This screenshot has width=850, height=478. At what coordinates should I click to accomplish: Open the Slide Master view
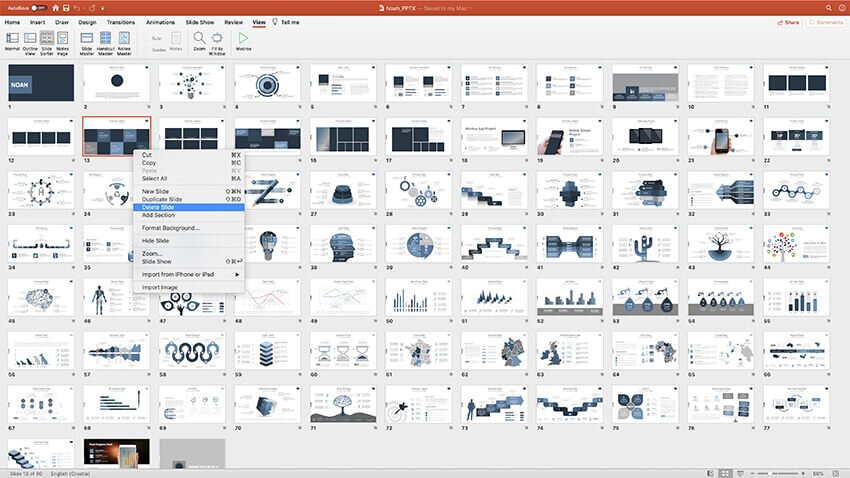(87, 41)
